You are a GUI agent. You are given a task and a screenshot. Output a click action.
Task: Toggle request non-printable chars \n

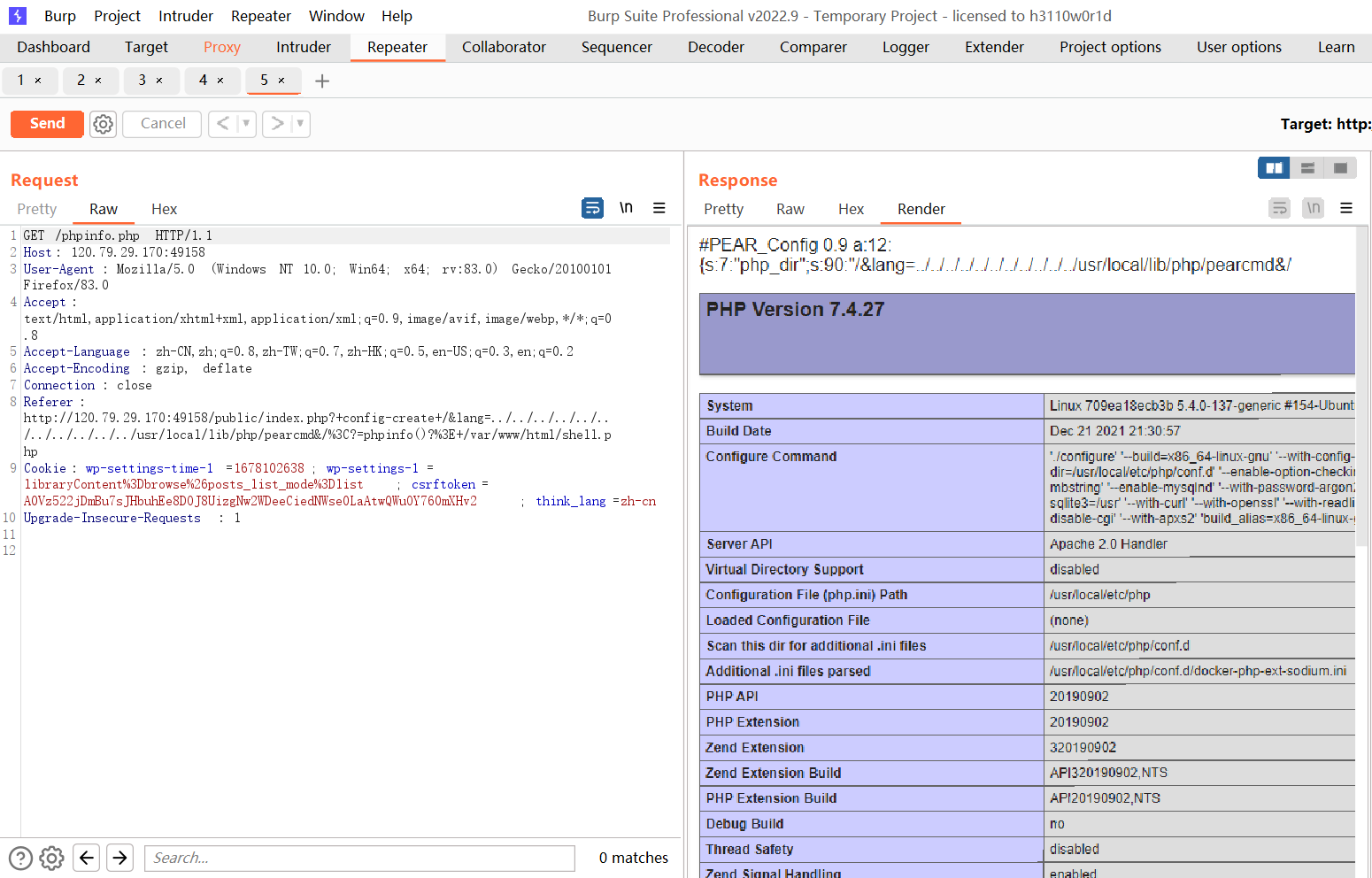pyautogui.click(x=626, y=208)
